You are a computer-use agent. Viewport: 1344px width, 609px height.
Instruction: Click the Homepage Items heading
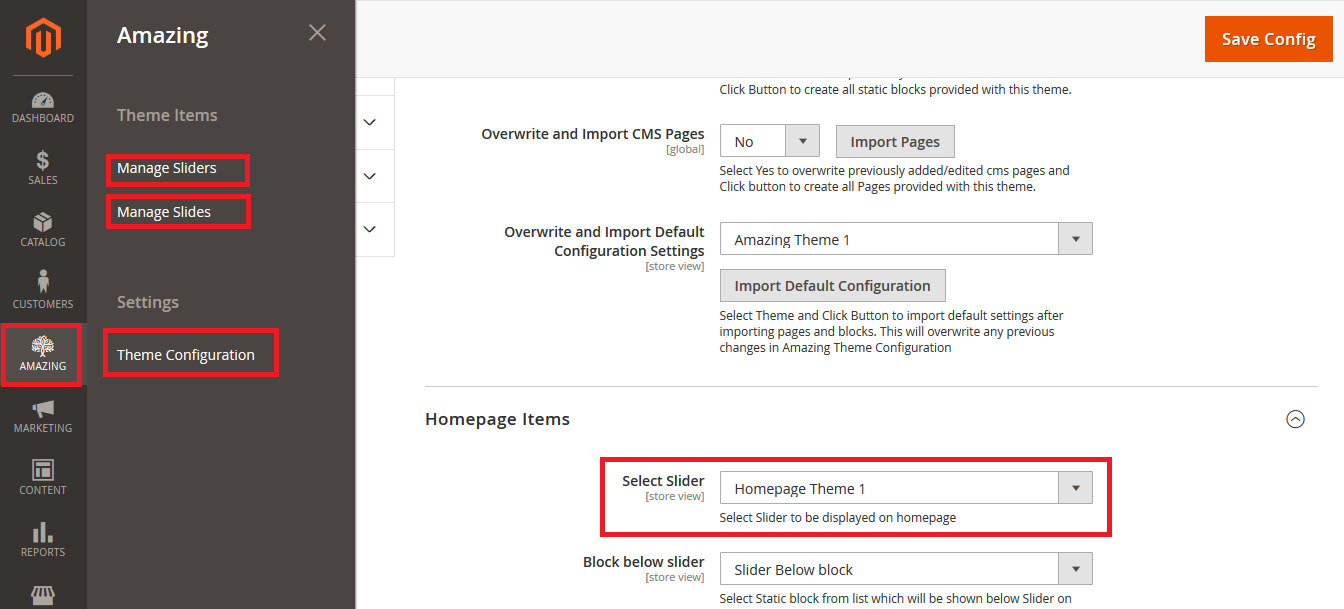pyautogui.click(x=497, y=419)
